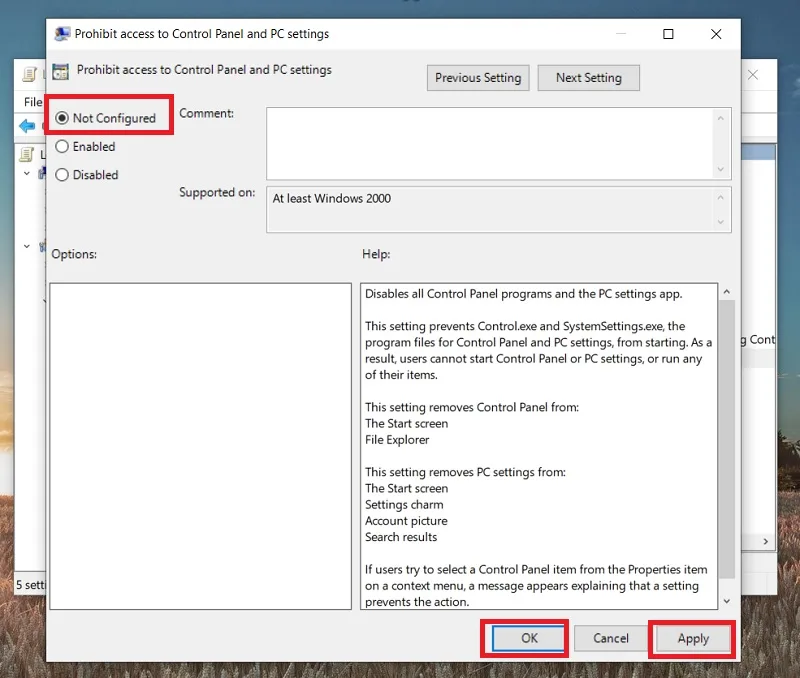Click the Help pane scrollbar thumb

pos(727,439)
